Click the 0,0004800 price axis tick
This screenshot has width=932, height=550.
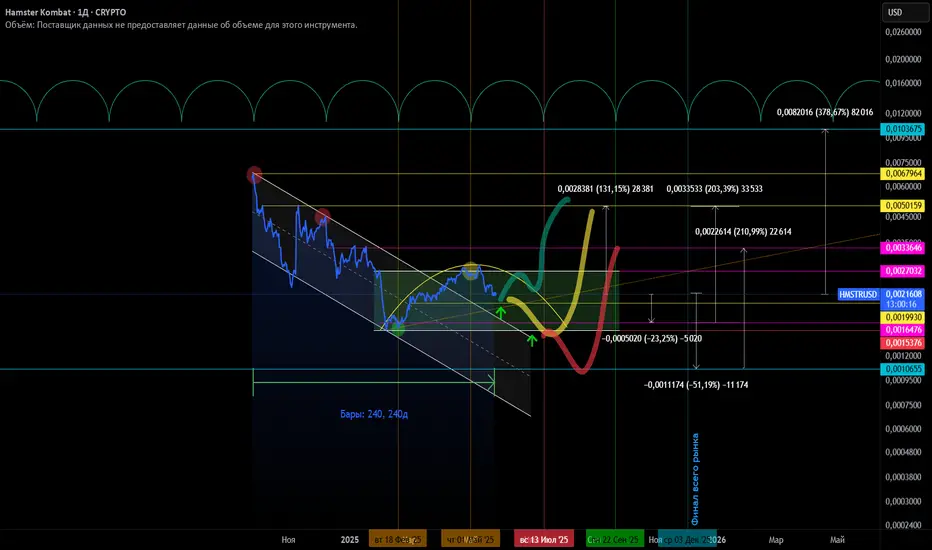pos(903,452)
